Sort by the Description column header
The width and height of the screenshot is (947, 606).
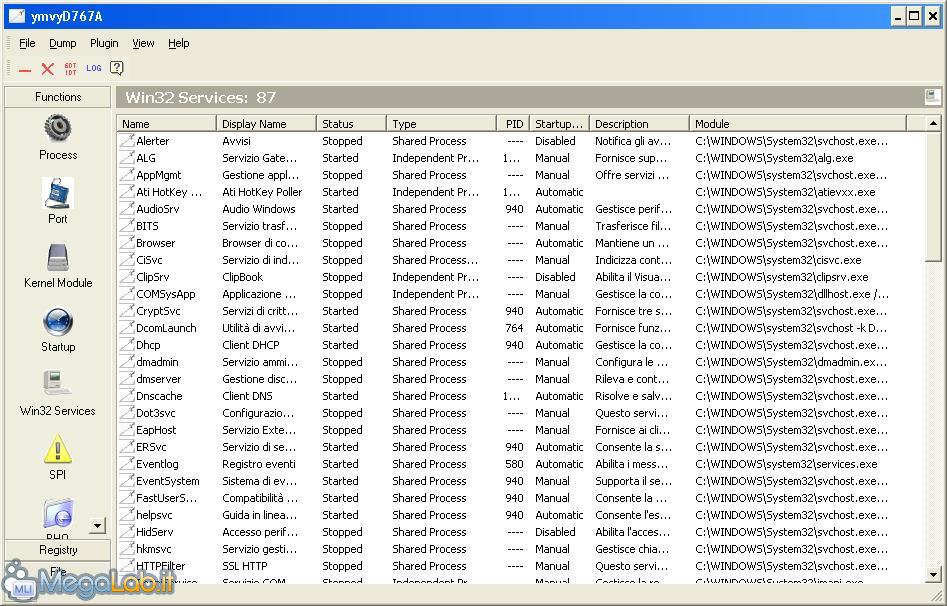pos(639,123)
